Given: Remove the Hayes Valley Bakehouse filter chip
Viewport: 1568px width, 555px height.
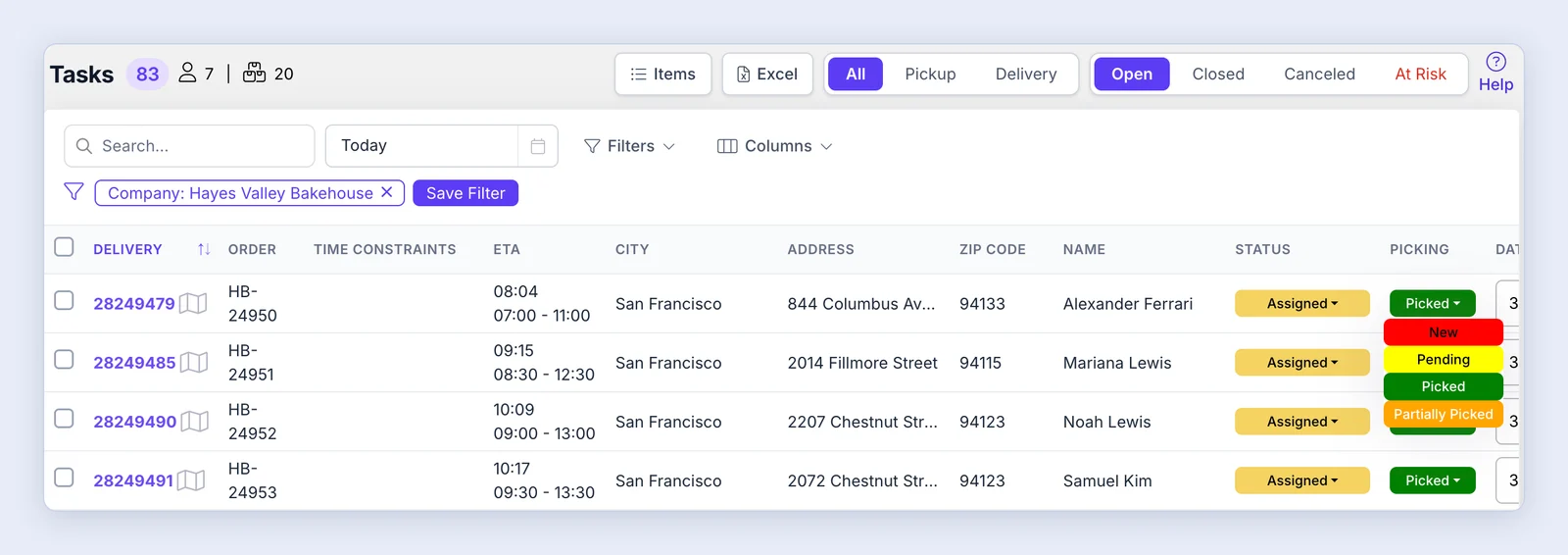Looking at the screenshot, I should point(387,192).
